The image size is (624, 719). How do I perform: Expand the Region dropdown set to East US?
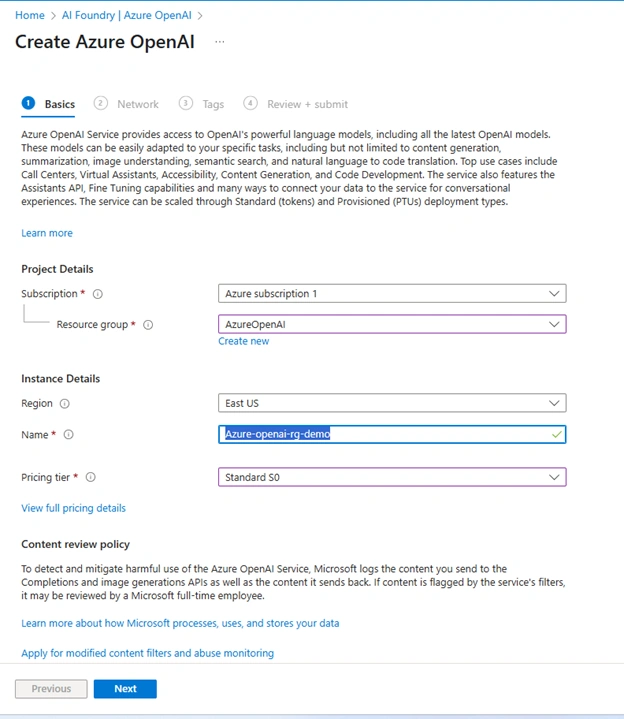[x=392, y=403]
